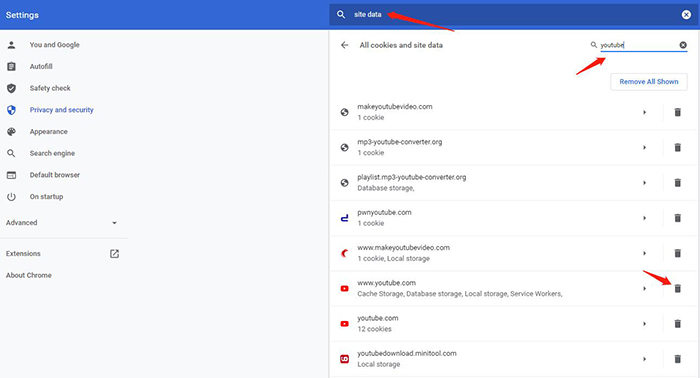Open Appearance settings
Viewport: 700px width, 378px height.
coord(49,132)
